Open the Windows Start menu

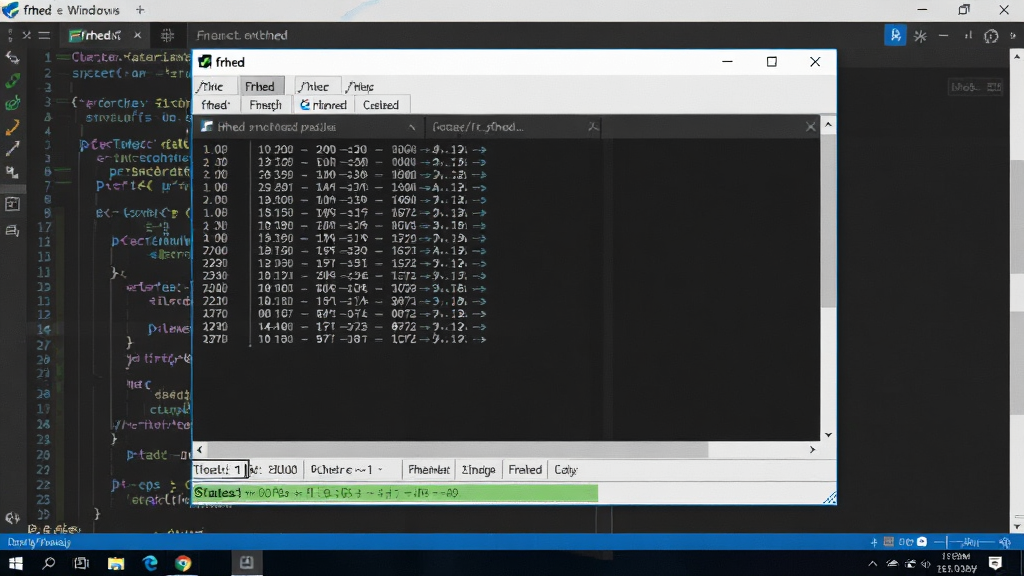pyautogui.click(x=16, y=563)
